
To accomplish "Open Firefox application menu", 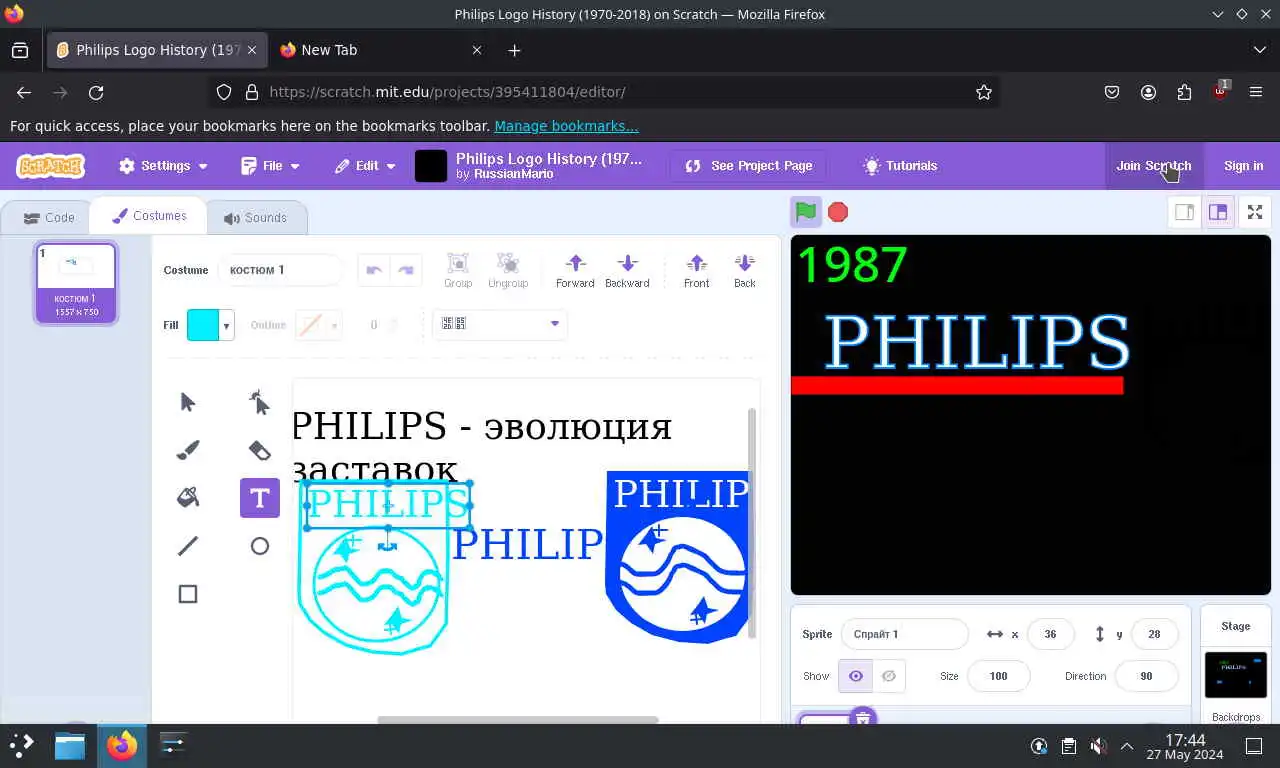I will pos(1256,92).
